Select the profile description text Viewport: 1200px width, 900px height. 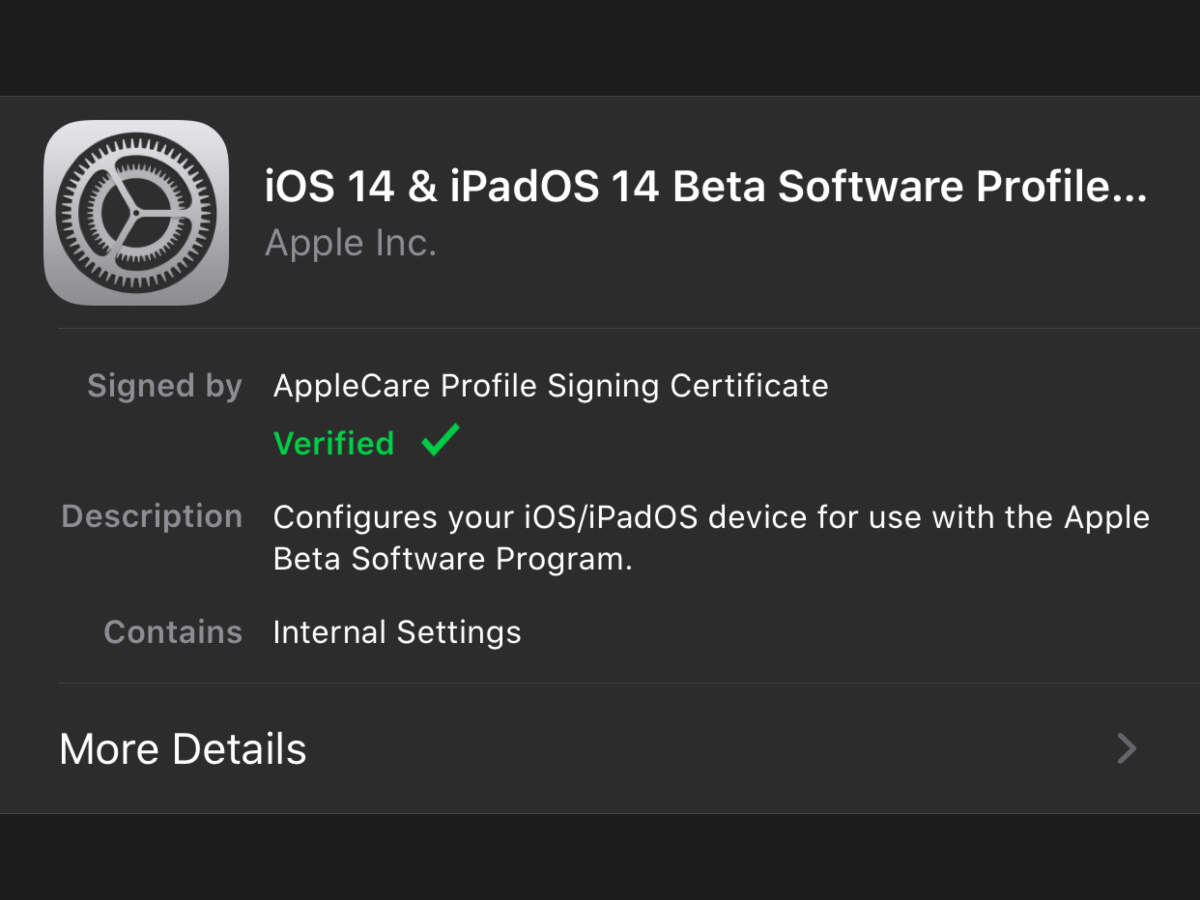point(711,537)
